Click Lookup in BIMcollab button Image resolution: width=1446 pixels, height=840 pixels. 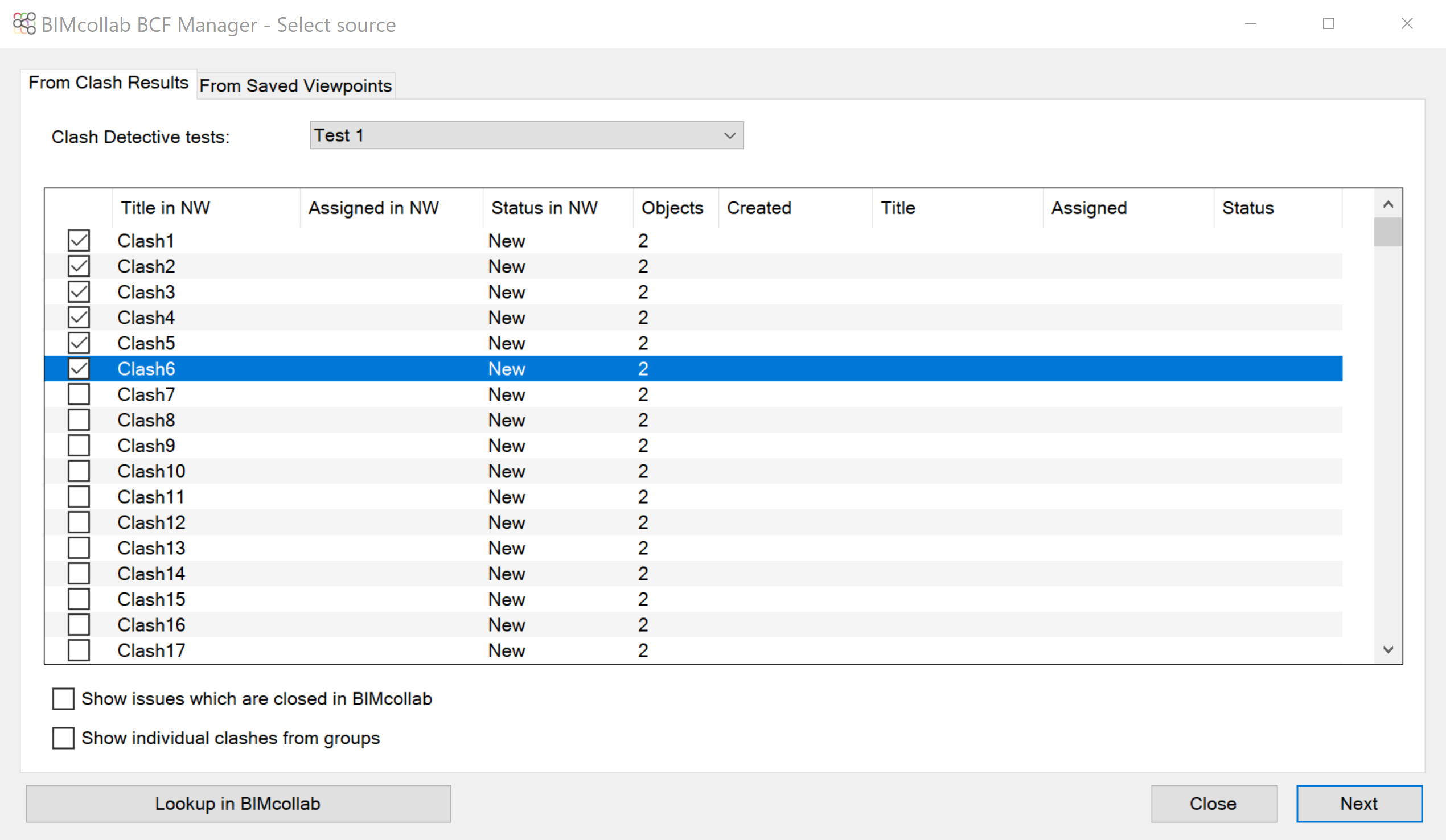point(238,804)
